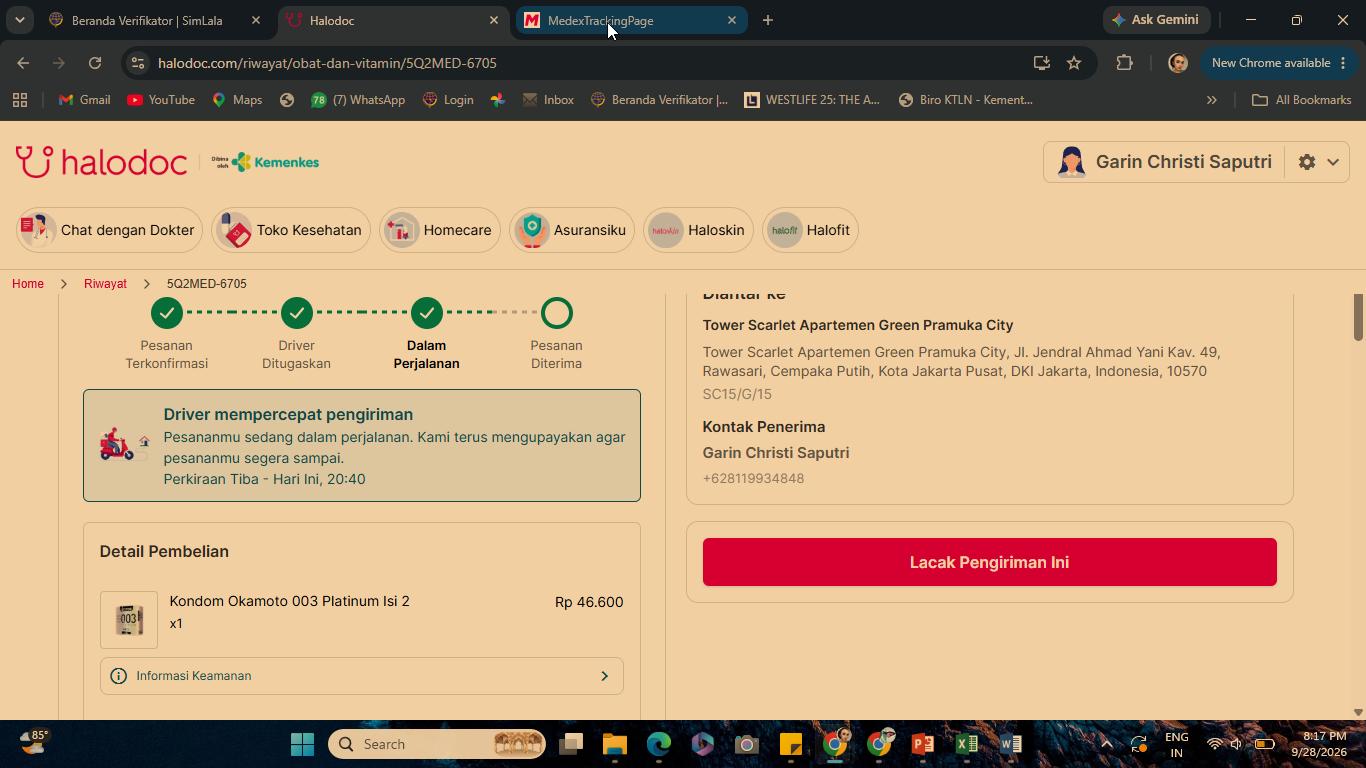Expand the account dropdown arrow
The width and height of the screenshot is (1366, 768).
point(1333,162)
